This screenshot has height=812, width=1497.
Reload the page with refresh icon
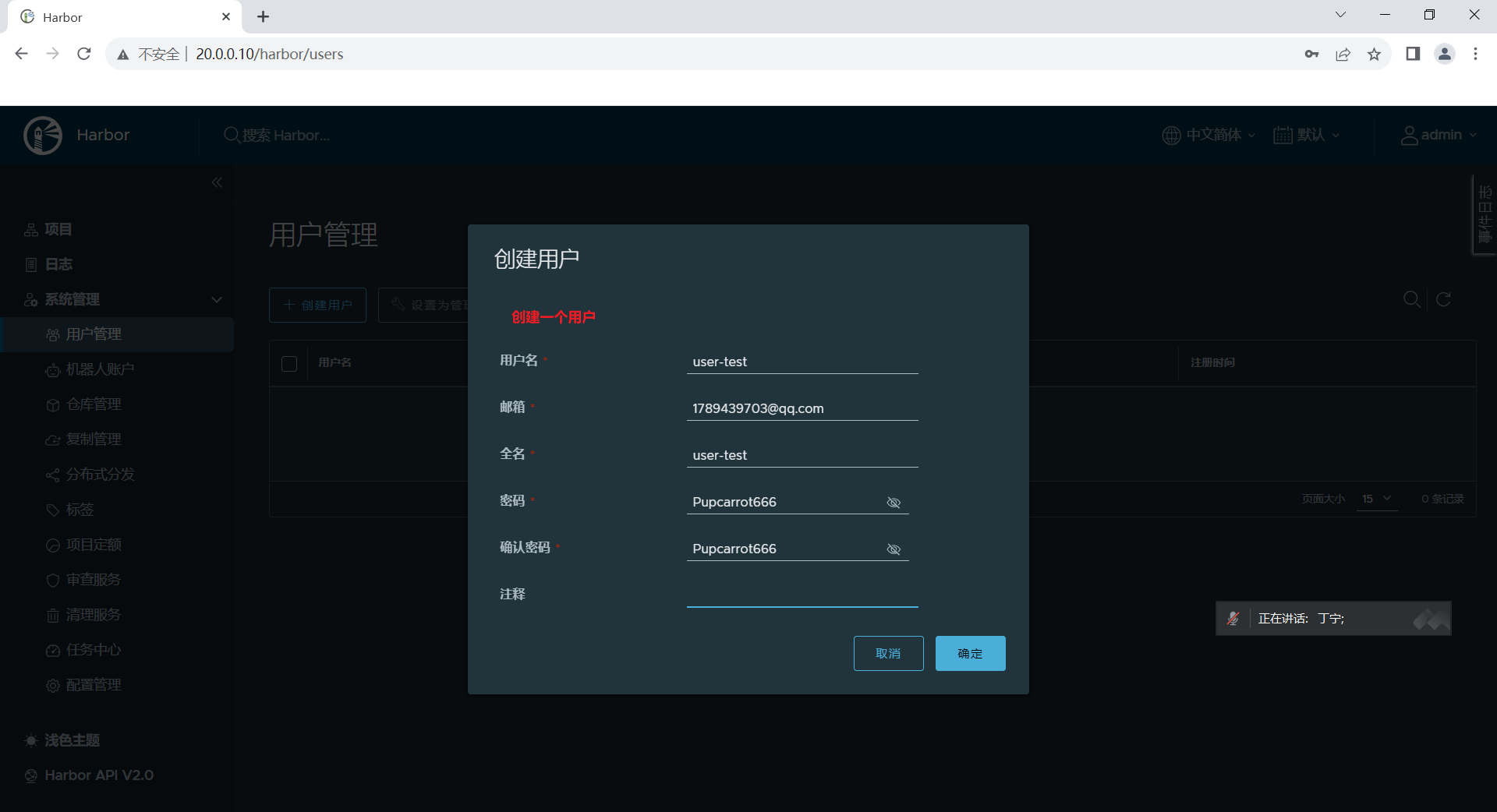(84, 54)
